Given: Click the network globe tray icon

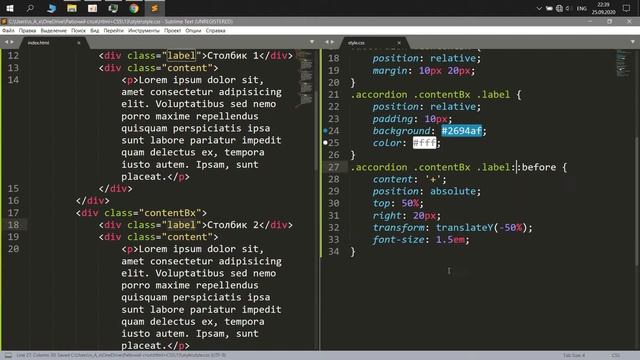Looking at the screenshot, I should (x=559, y=8).
